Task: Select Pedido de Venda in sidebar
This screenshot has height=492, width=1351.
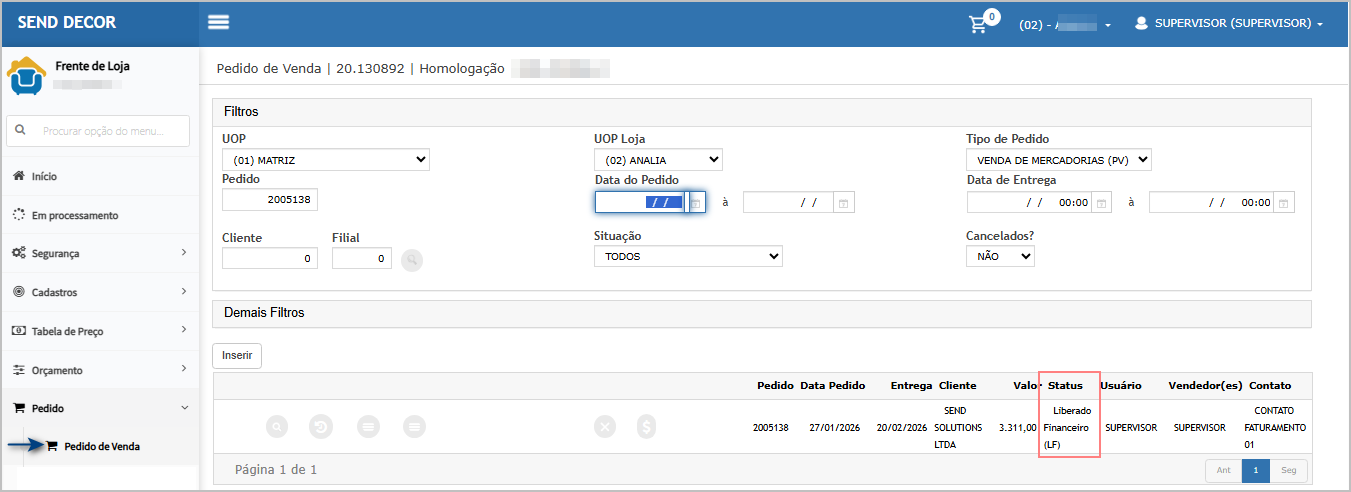Action: click(x=101, y=446)
